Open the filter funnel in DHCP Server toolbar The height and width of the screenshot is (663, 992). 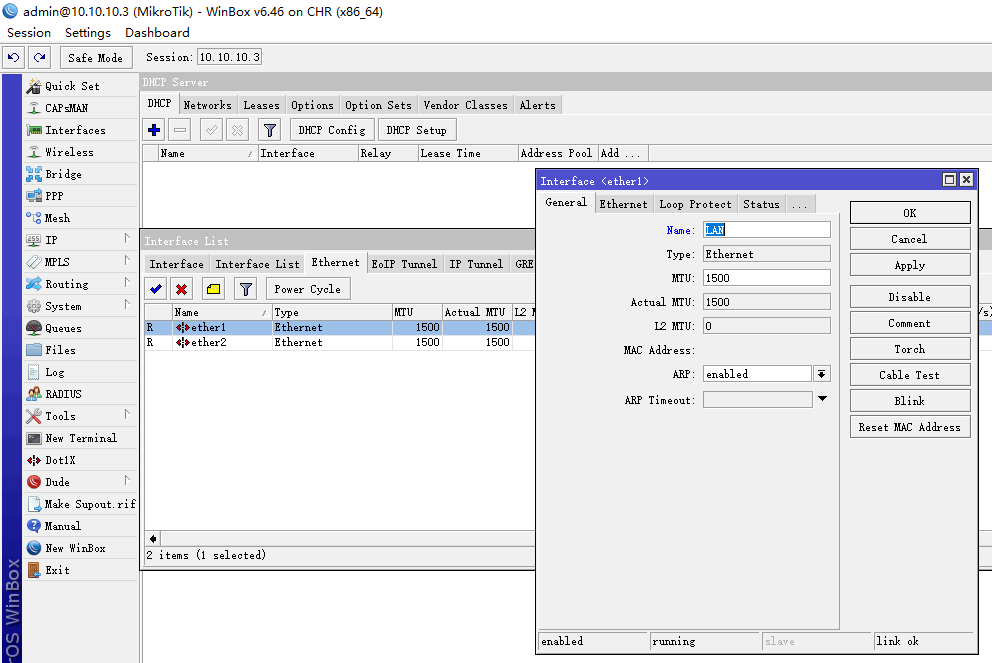[270, 130]
